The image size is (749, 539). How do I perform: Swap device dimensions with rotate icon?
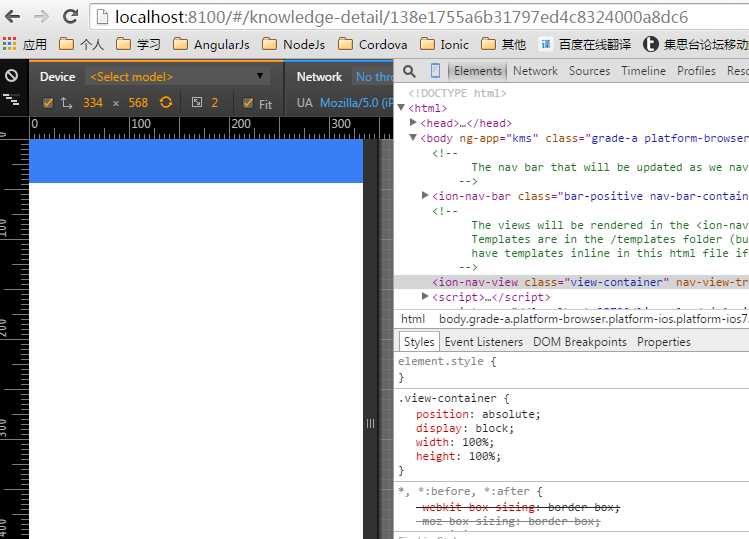point(166,102)
